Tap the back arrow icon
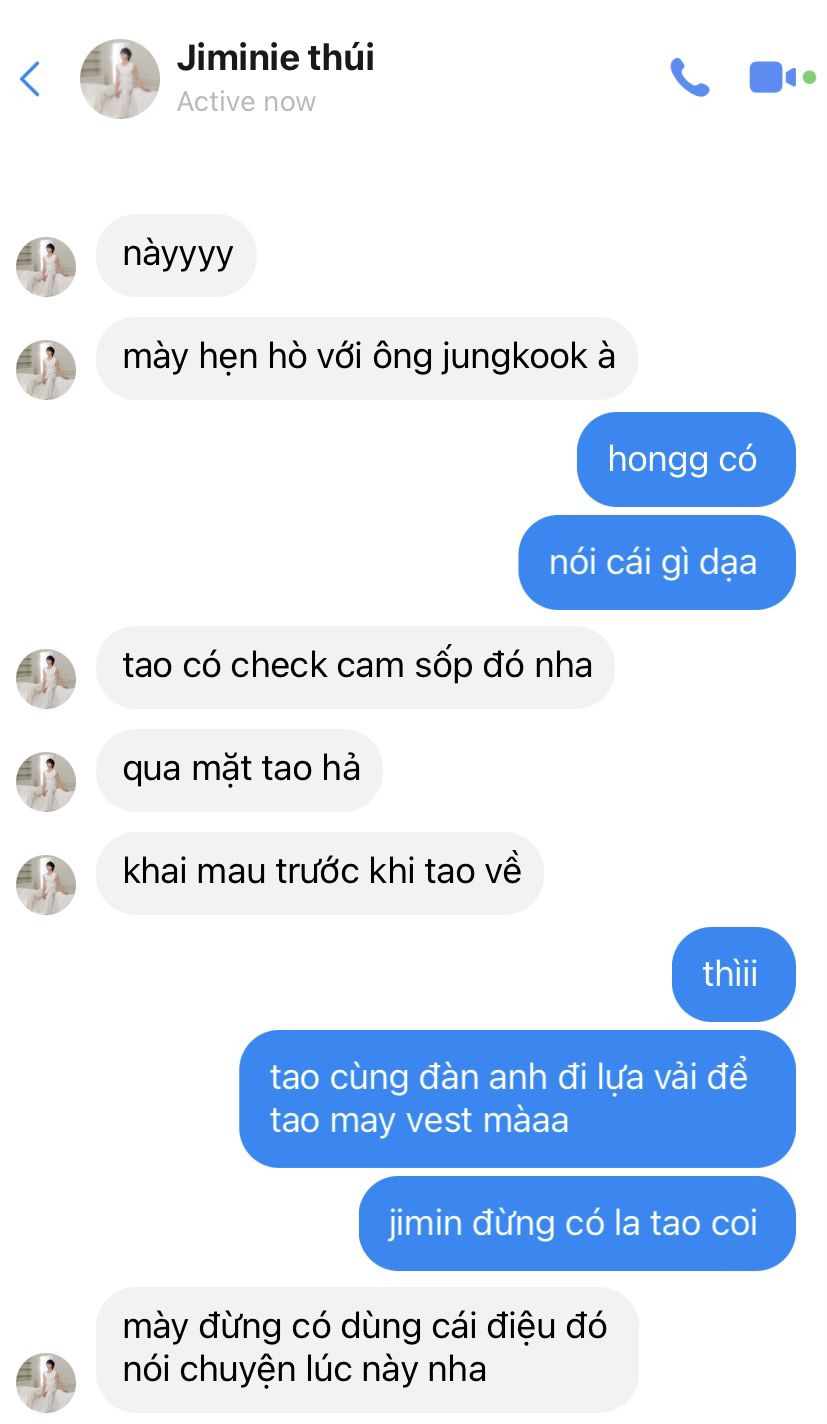This screenshot has height=1424, width=827. 30,79
